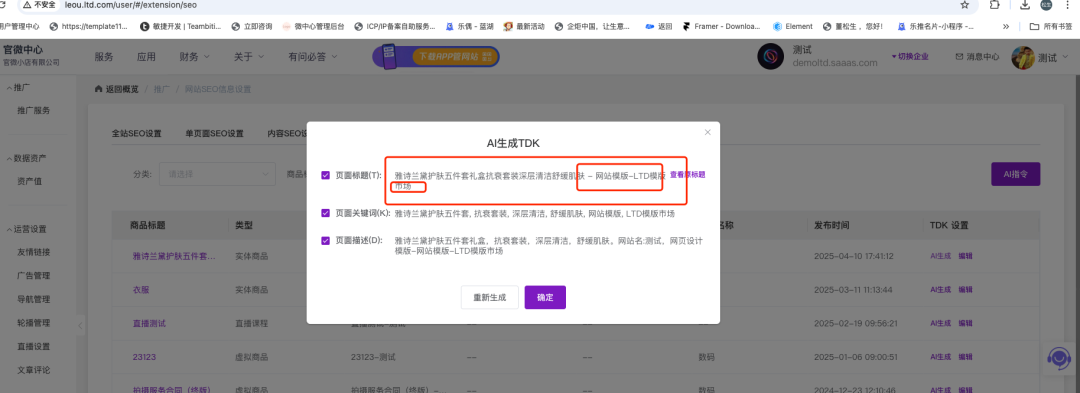Screen dimensions: 1080x393
Task: Open the Framer download bookmark
Action: pos(721,27)
